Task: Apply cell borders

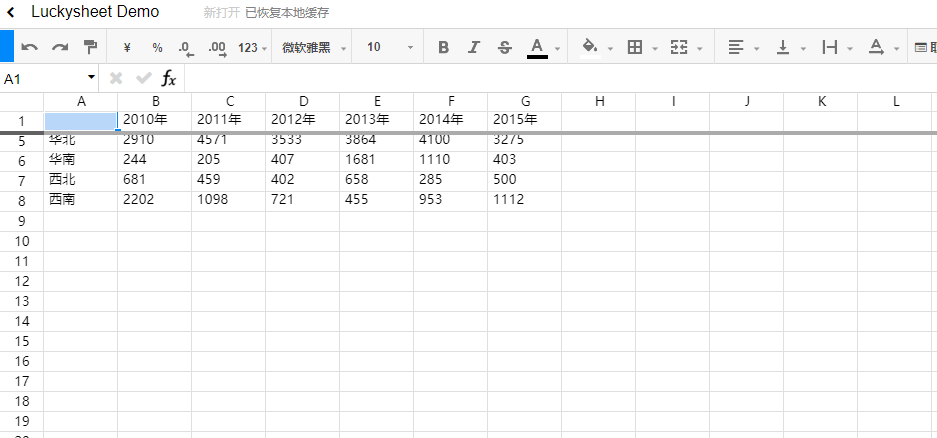Action: point(635,48)
